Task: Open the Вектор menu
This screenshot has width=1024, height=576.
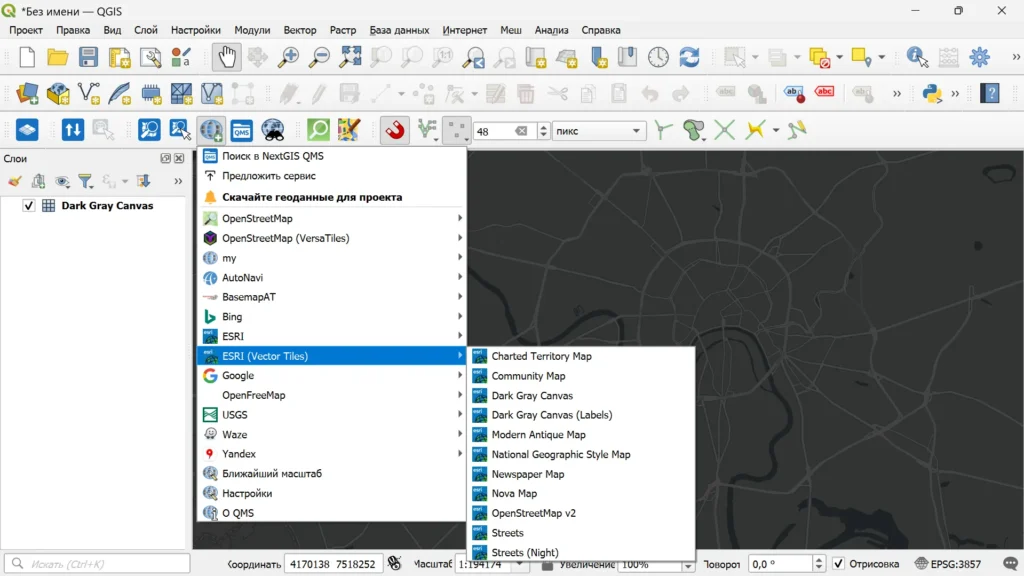Action: 300,30
